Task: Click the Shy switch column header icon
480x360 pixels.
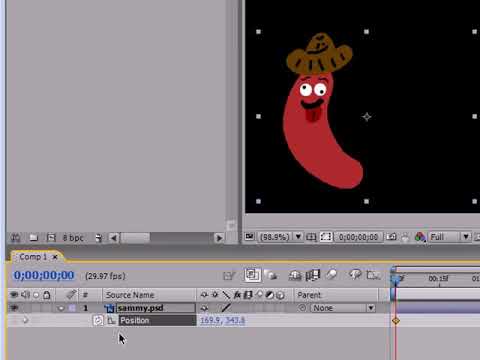Action: [x=204, y=295]
